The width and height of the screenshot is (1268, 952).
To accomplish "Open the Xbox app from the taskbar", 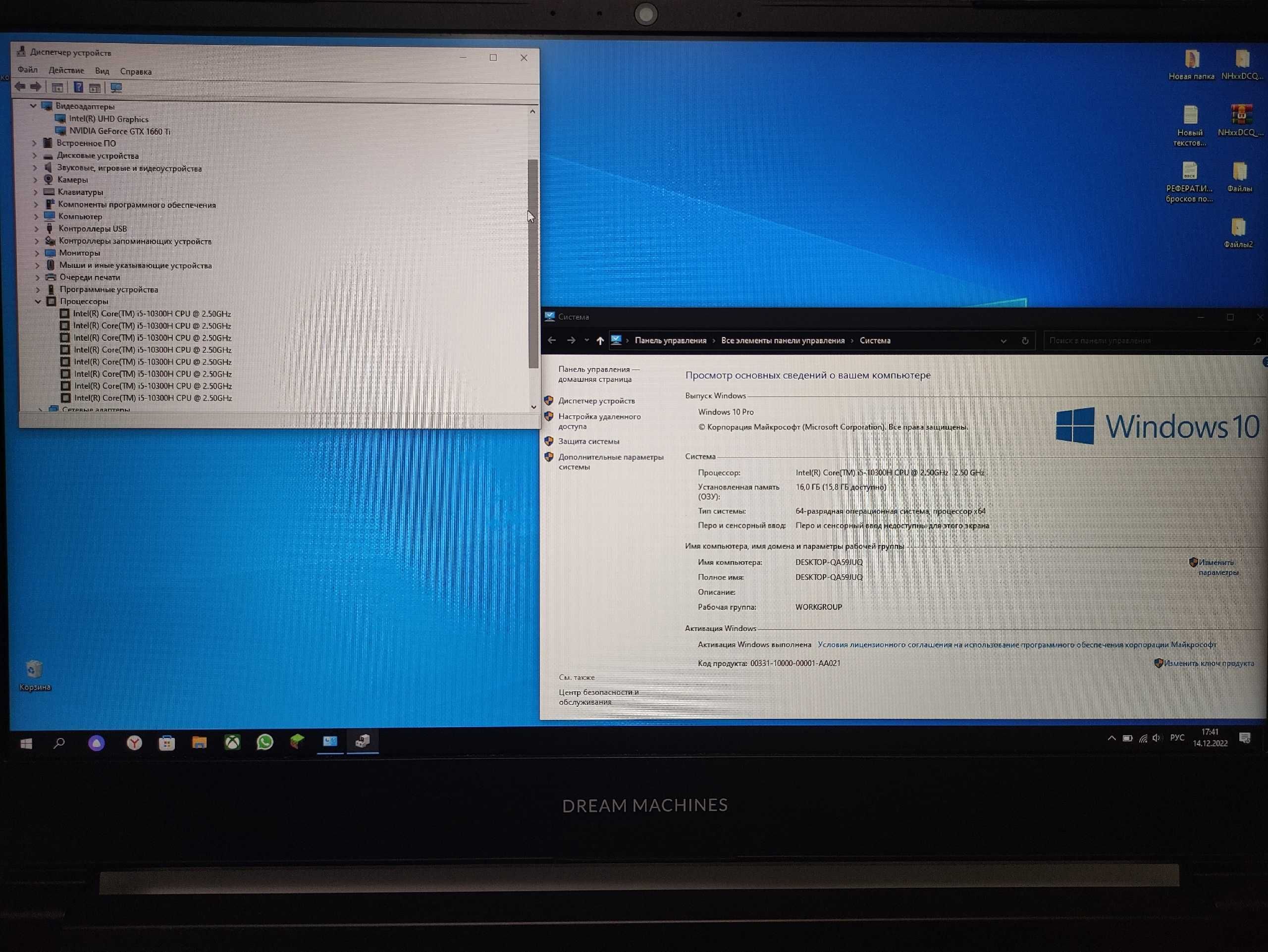I will click(232, 742).
